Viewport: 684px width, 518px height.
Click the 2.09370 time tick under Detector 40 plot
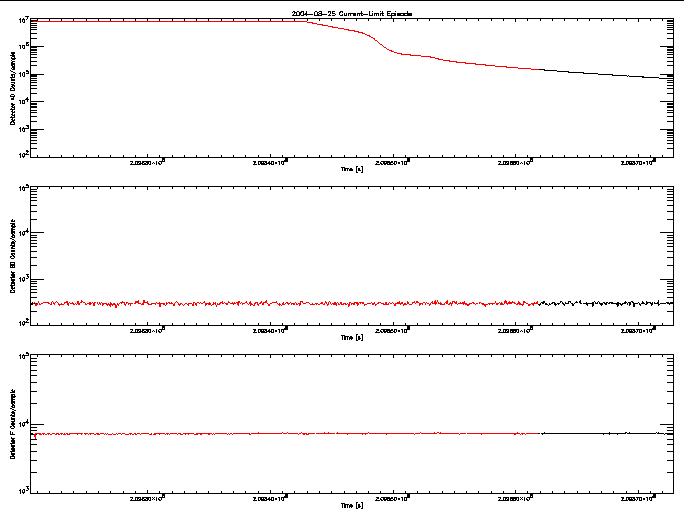pos(639,162)
